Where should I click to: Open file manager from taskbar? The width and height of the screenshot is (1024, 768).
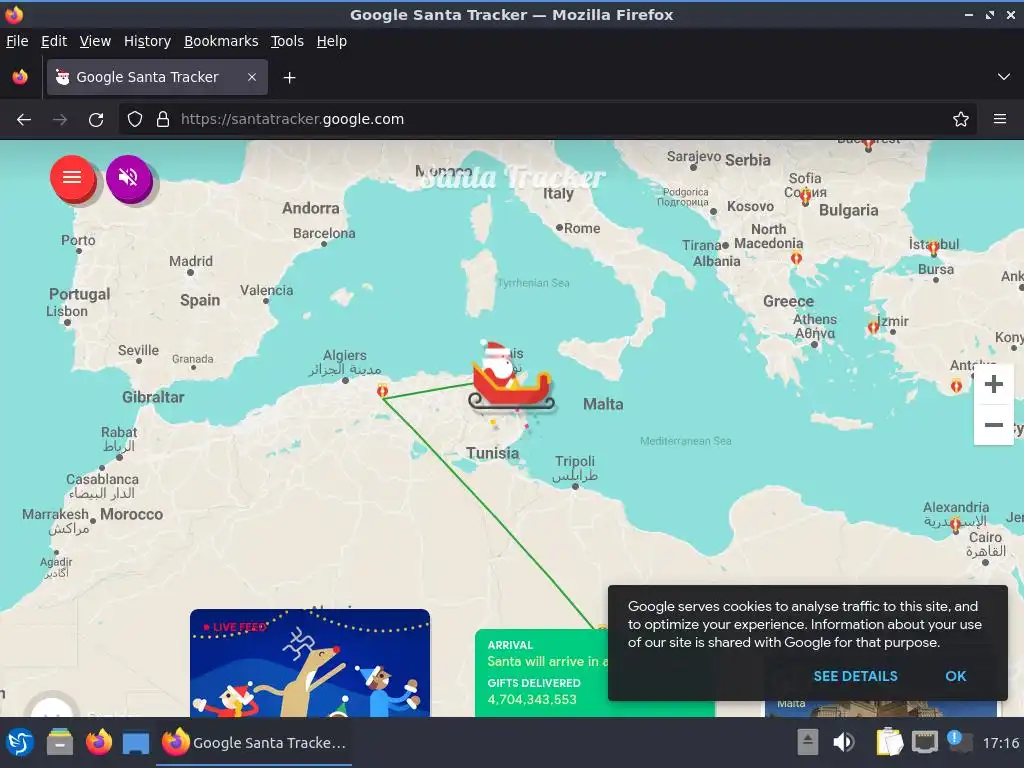59,743
